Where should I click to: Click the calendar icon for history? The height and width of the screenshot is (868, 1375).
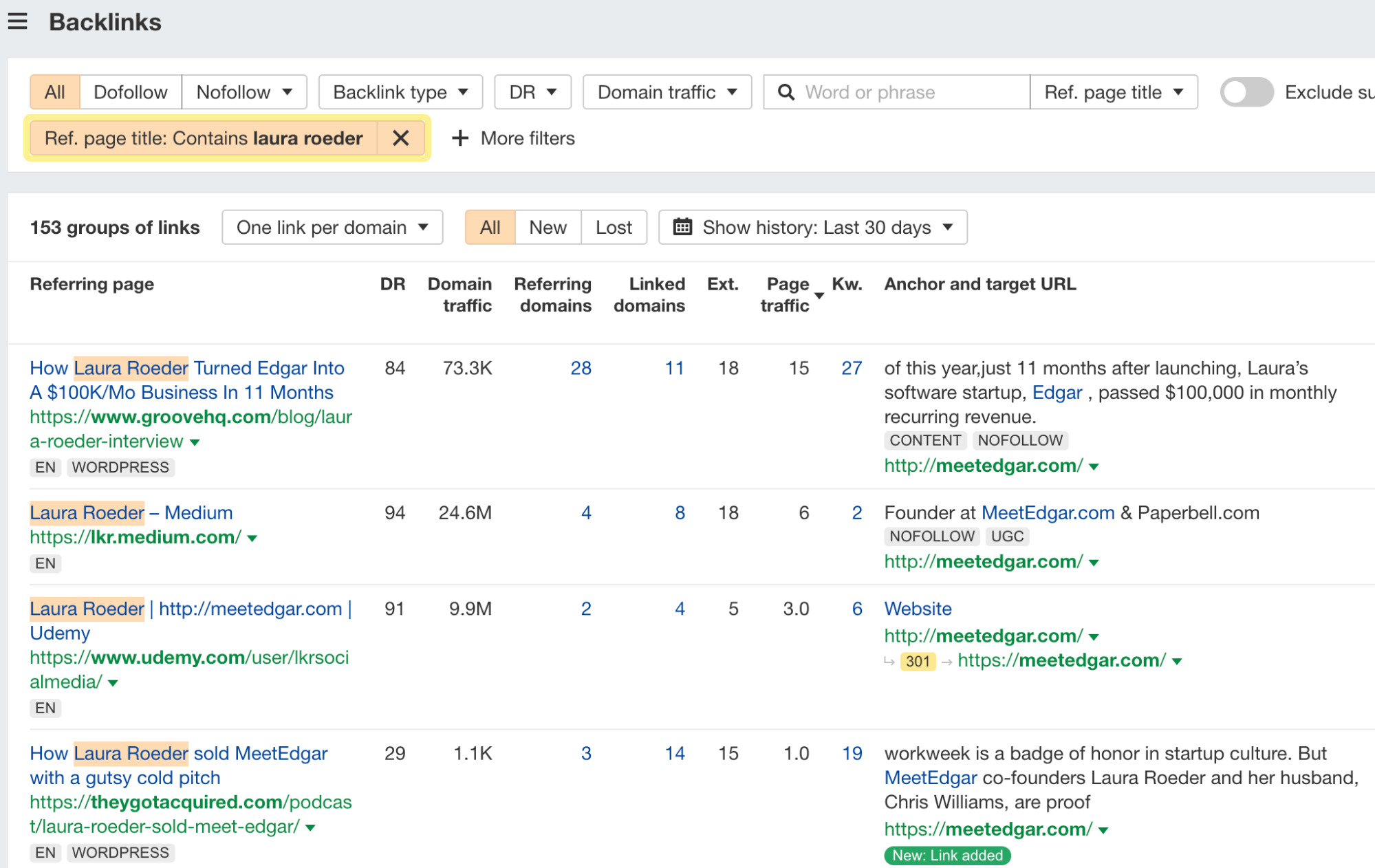[x=682, y=227]
